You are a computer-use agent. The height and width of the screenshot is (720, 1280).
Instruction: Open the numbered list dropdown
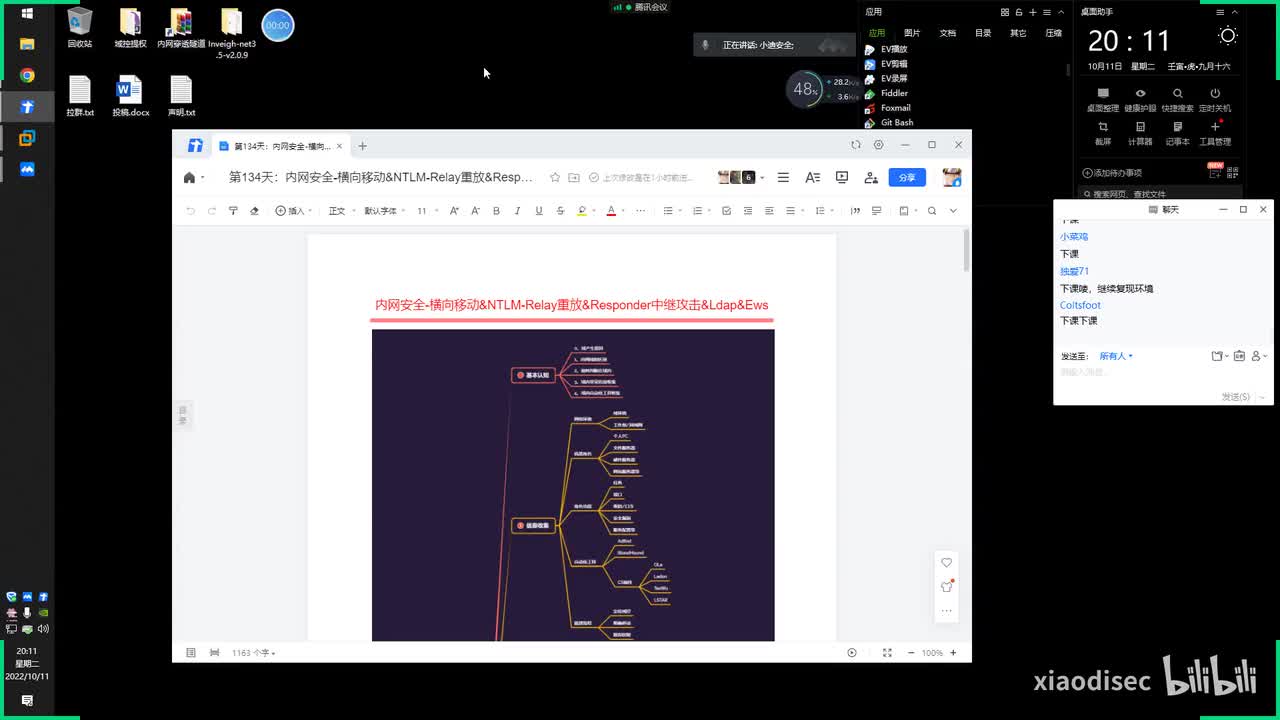coord(701,211)
